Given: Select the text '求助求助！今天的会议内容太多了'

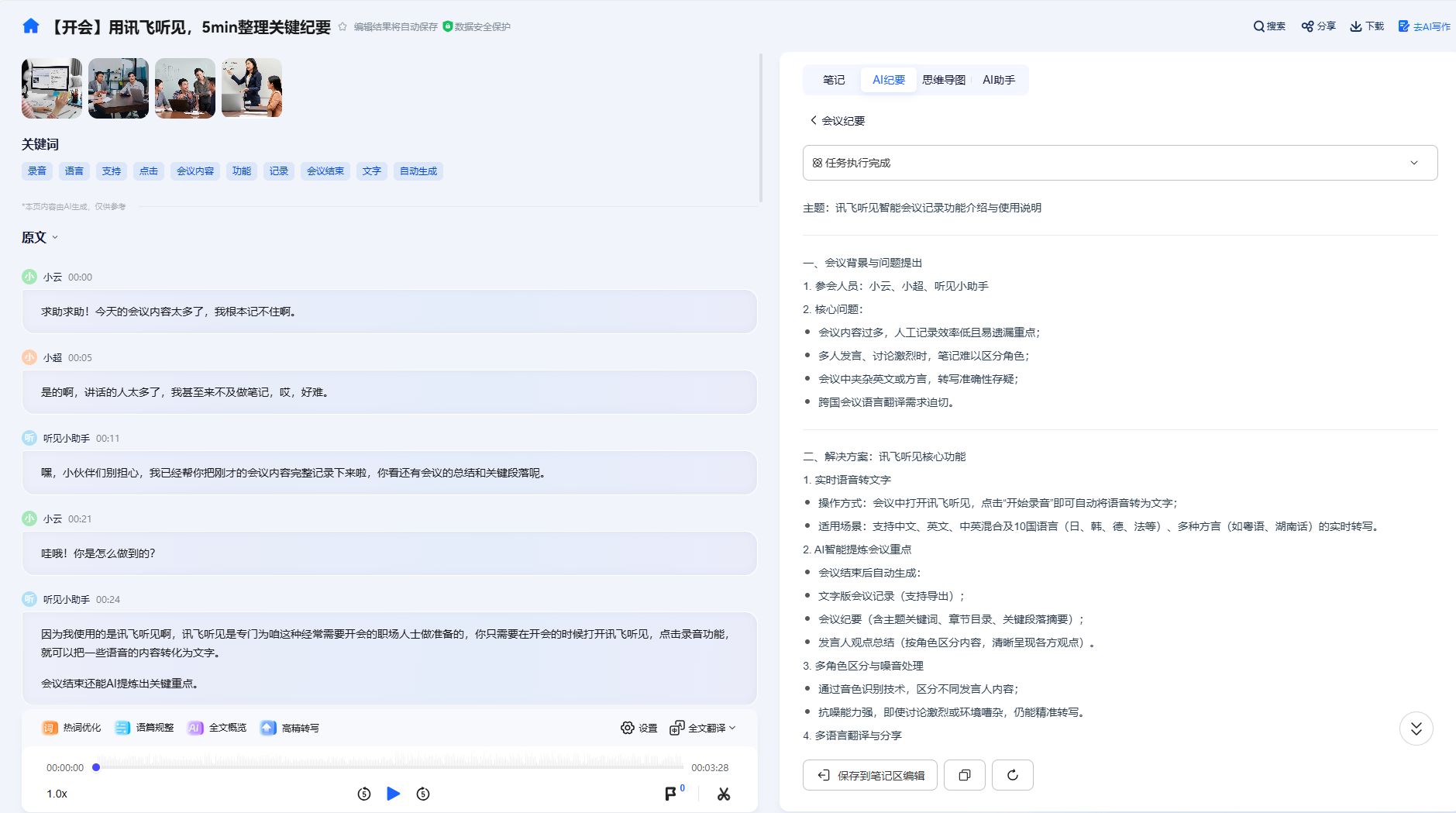Looking at the screenshot, I should pos(124,312).
